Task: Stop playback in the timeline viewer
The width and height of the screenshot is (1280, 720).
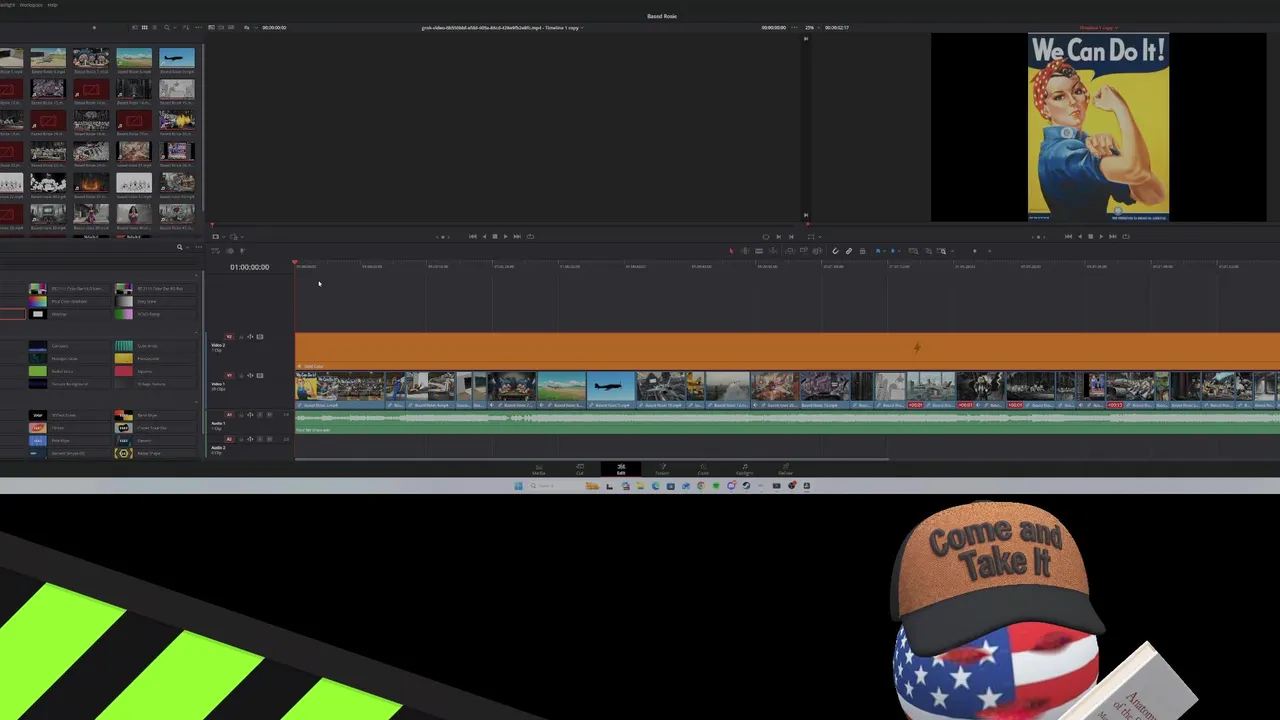Action: pos(1090,237)
